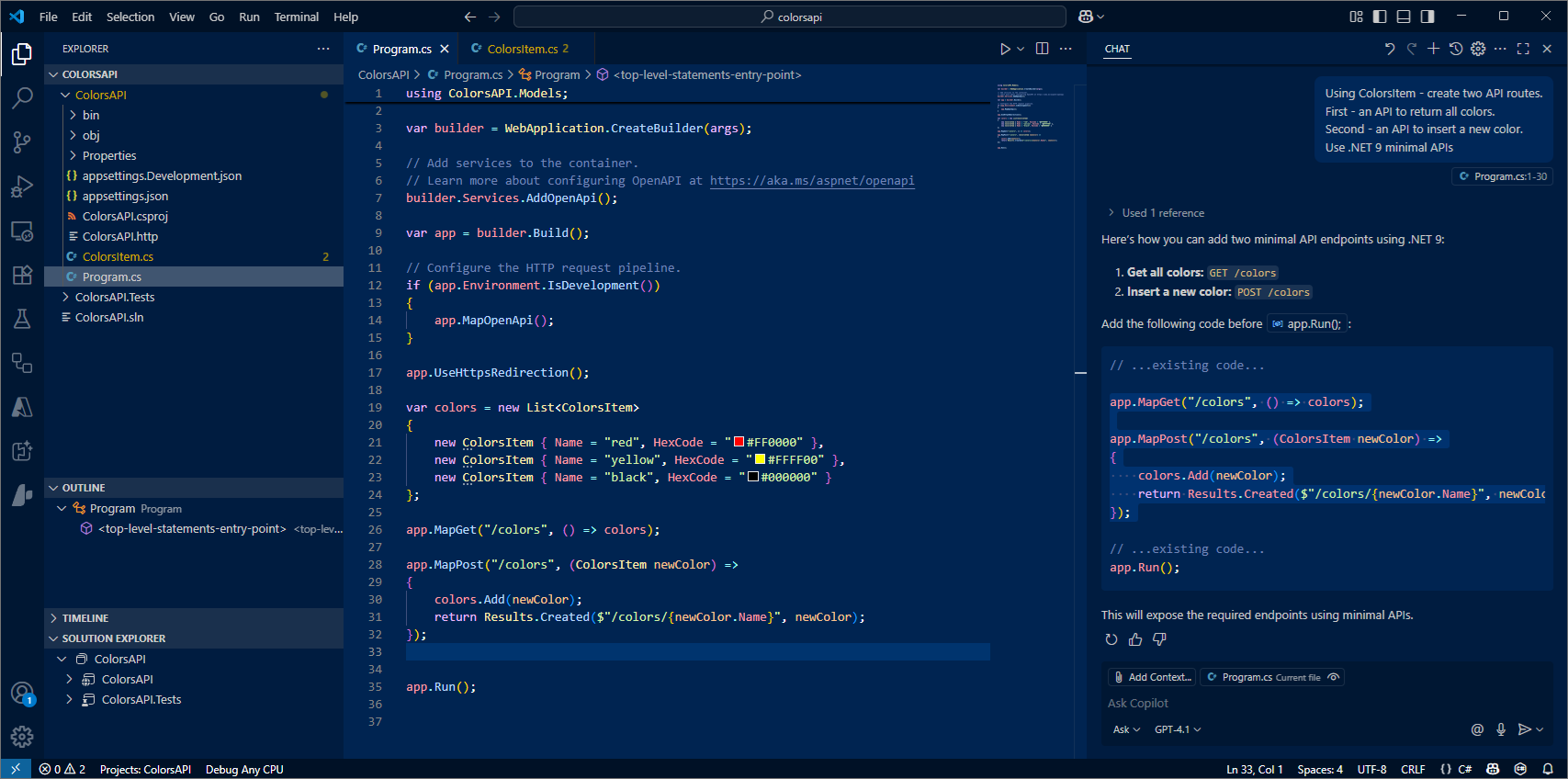Open the Terminal menu

coord(296,17)
